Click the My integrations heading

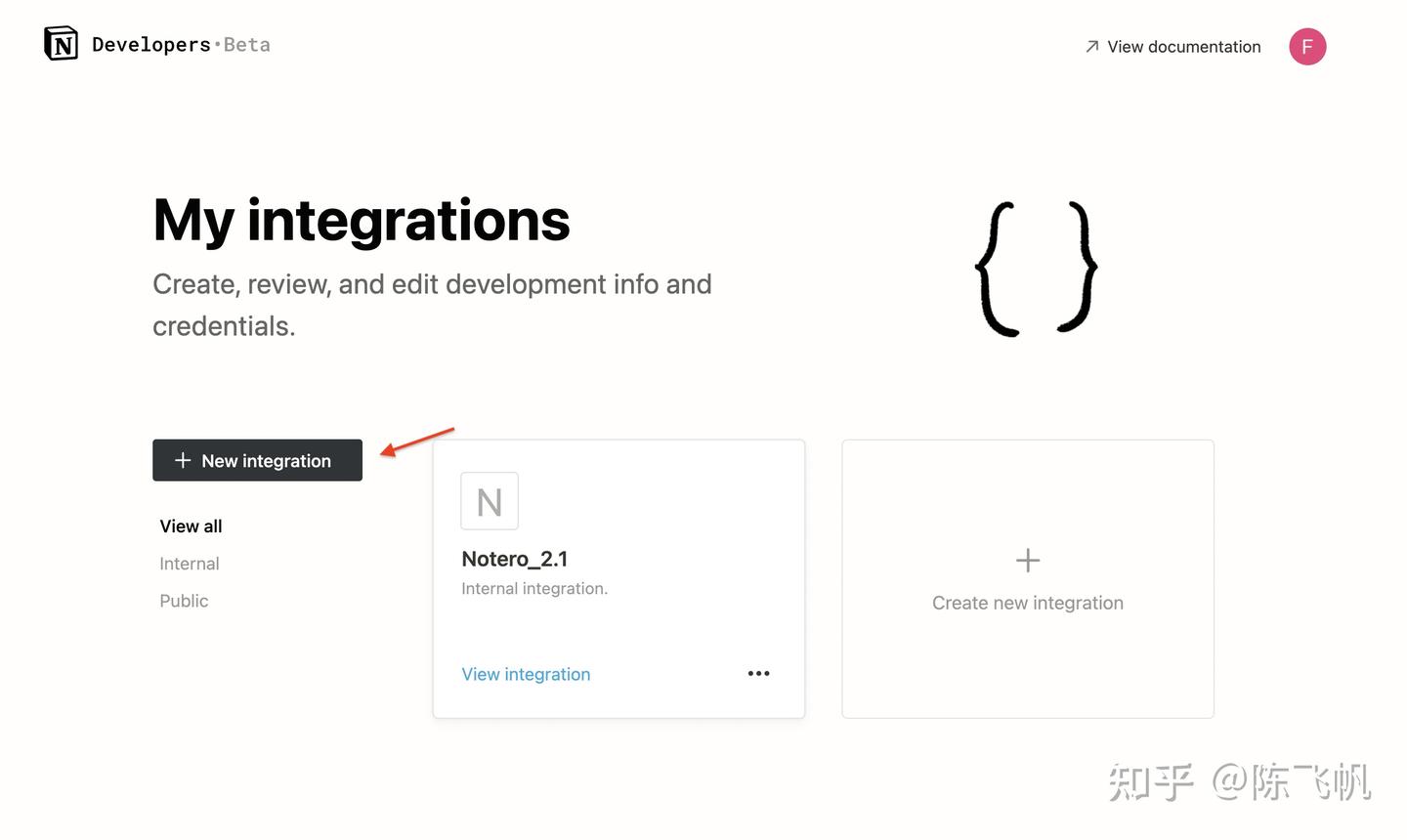[362, 221]
